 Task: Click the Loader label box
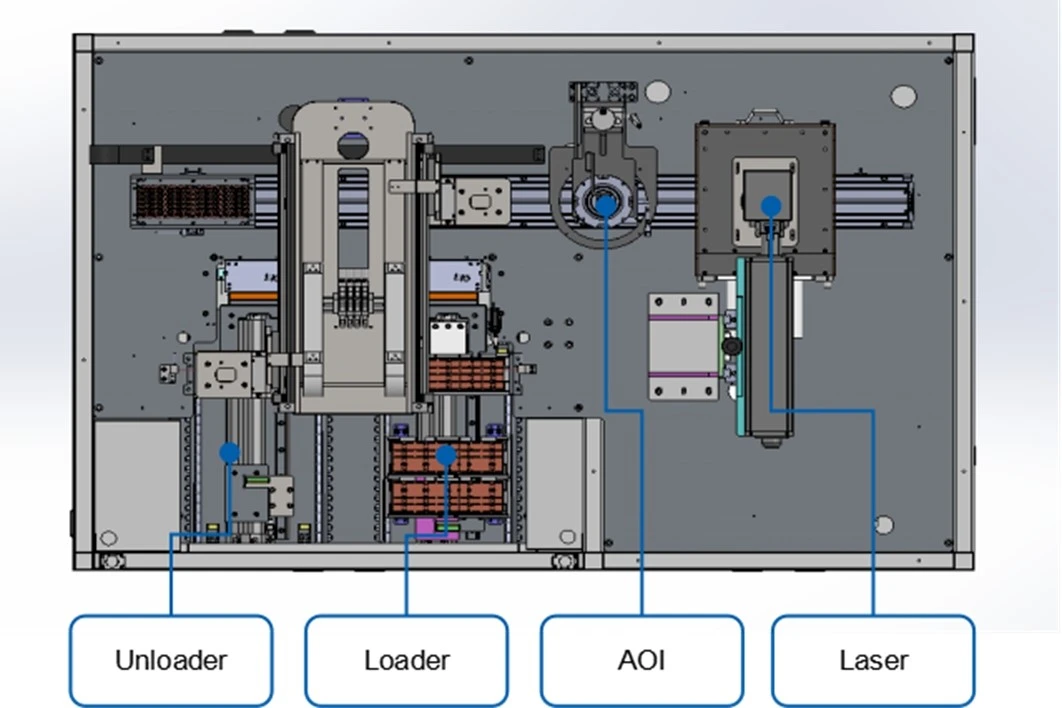tap(406, 660)
